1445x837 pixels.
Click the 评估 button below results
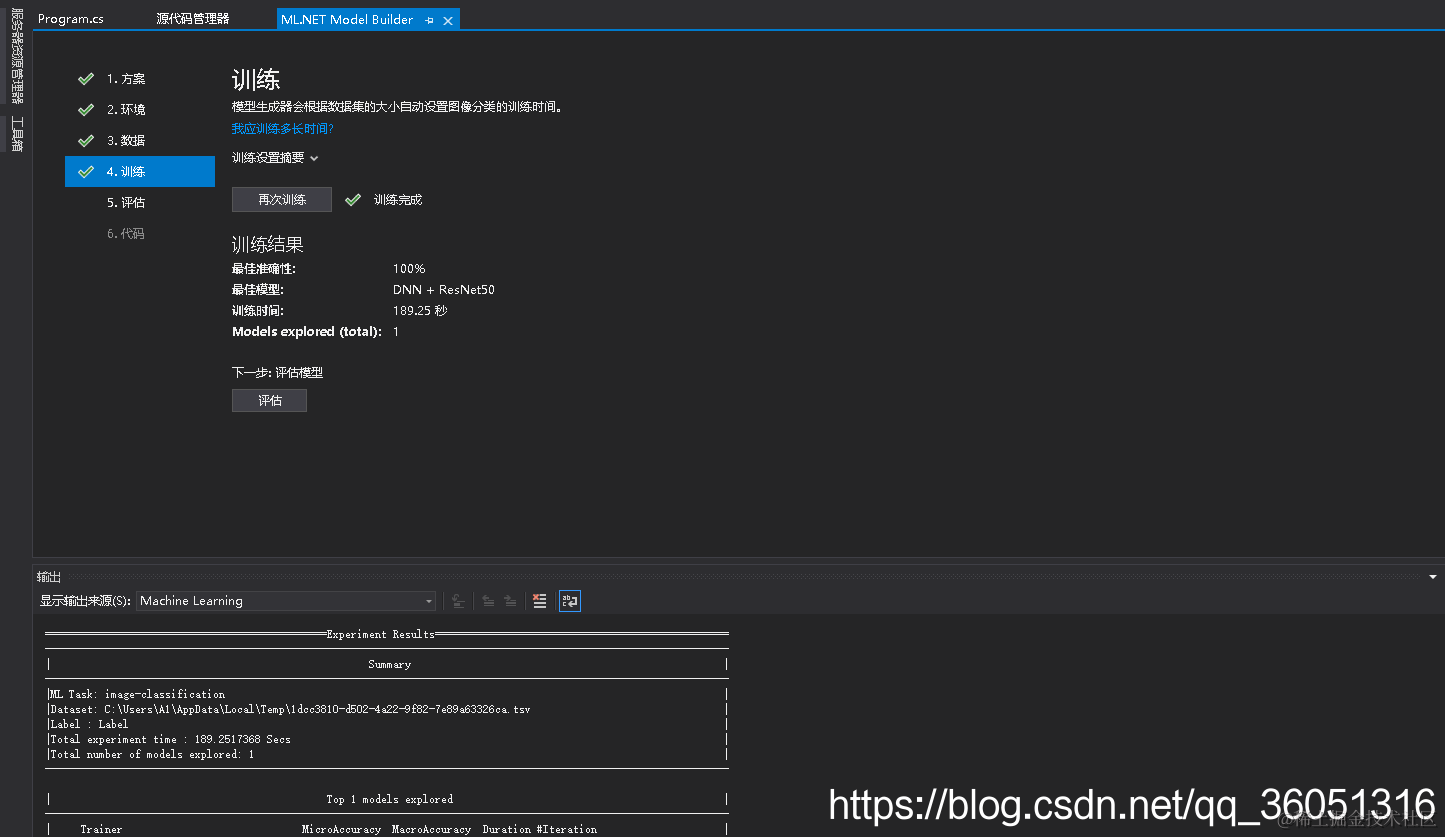270,400
